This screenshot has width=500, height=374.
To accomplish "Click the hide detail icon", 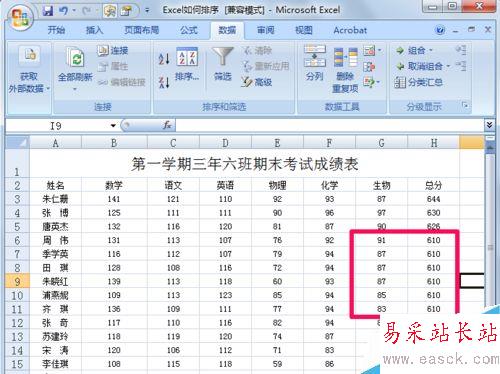I will coord(461,66).
